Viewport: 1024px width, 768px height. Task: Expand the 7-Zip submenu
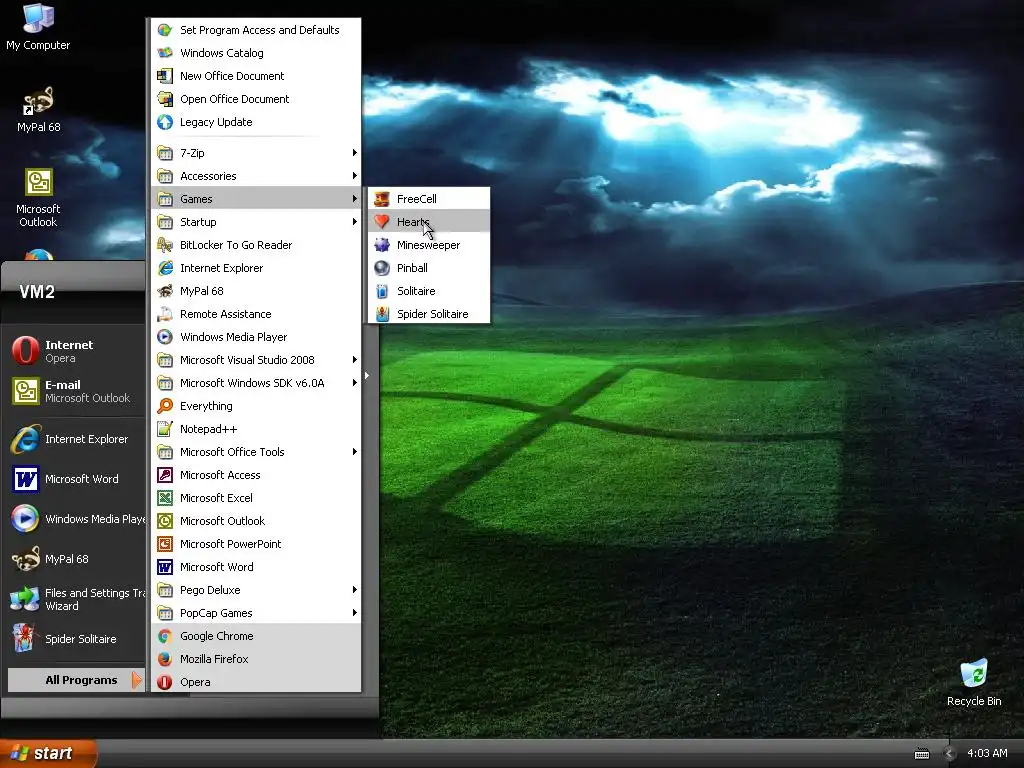pyautogui.click(x=256, y=153)
